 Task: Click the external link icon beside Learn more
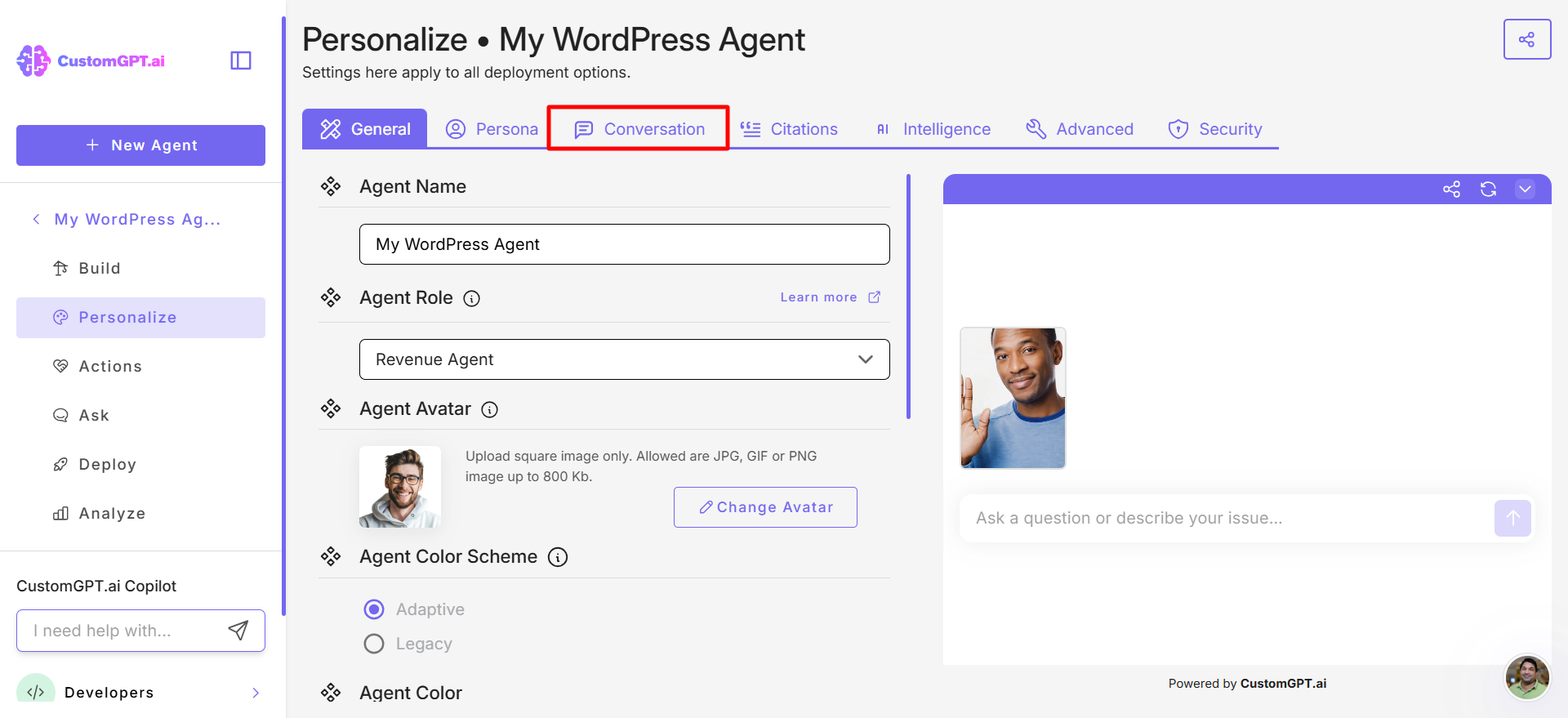point(874,297)
